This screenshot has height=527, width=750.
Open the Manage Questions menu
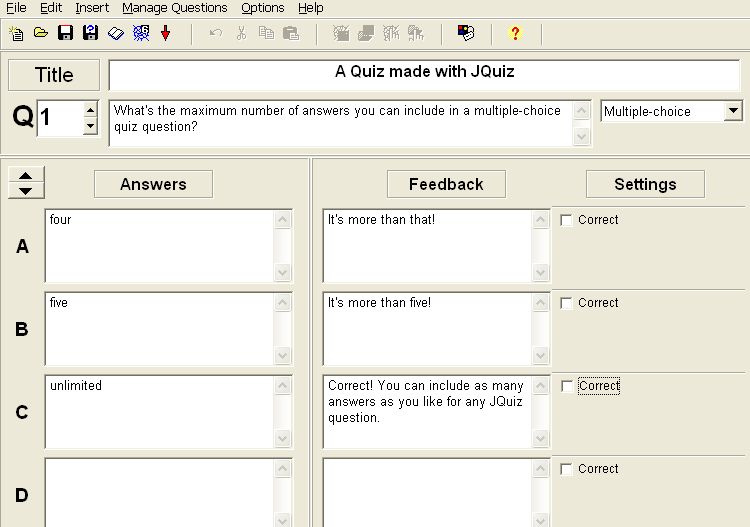[x=175, y=8]
